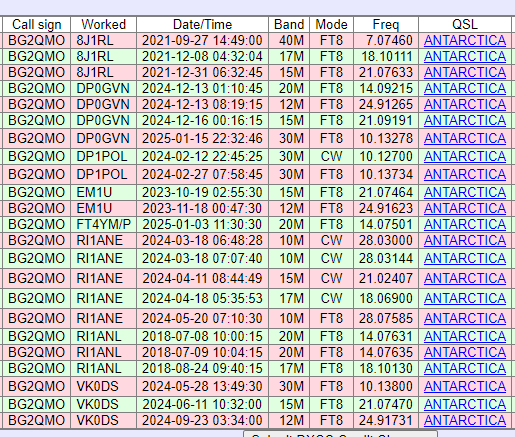Click ANTARCTICA link for DP0GVN 20M contact

[x=465, y=89]
